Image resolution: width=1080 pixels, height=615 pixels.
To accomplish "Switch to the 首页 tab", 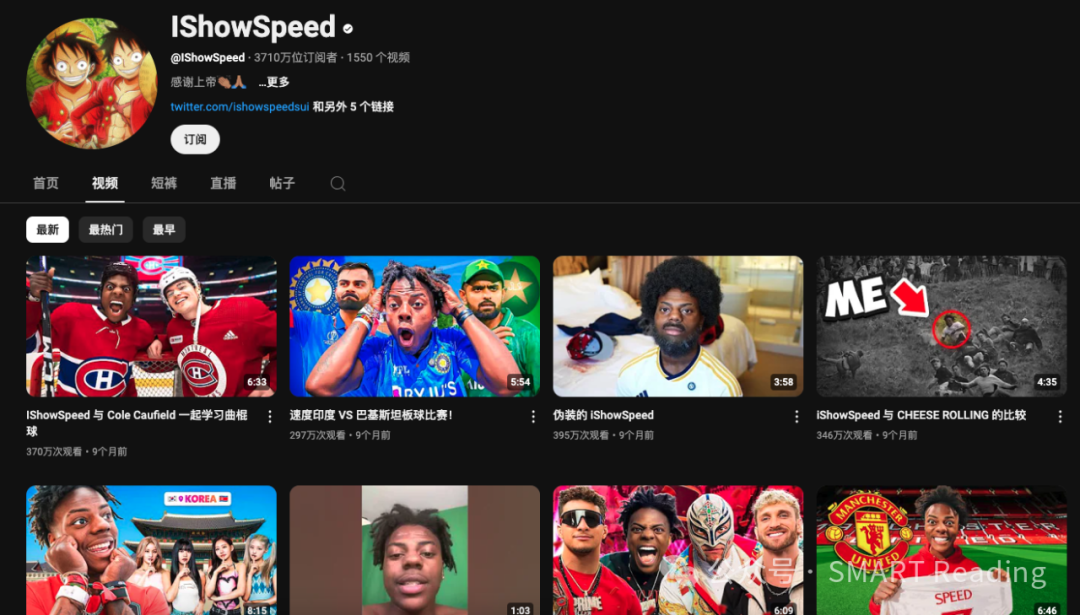I will click(46, 183).
